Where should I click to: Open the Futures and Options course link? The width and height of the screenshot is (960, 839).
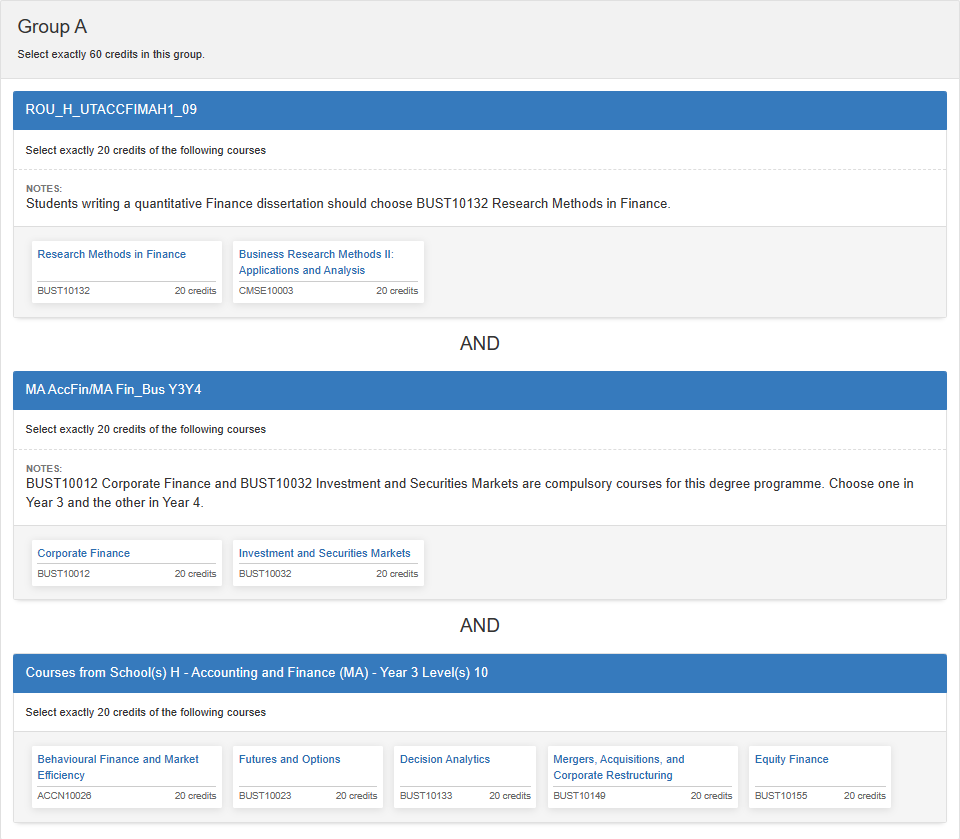(289, 759)
